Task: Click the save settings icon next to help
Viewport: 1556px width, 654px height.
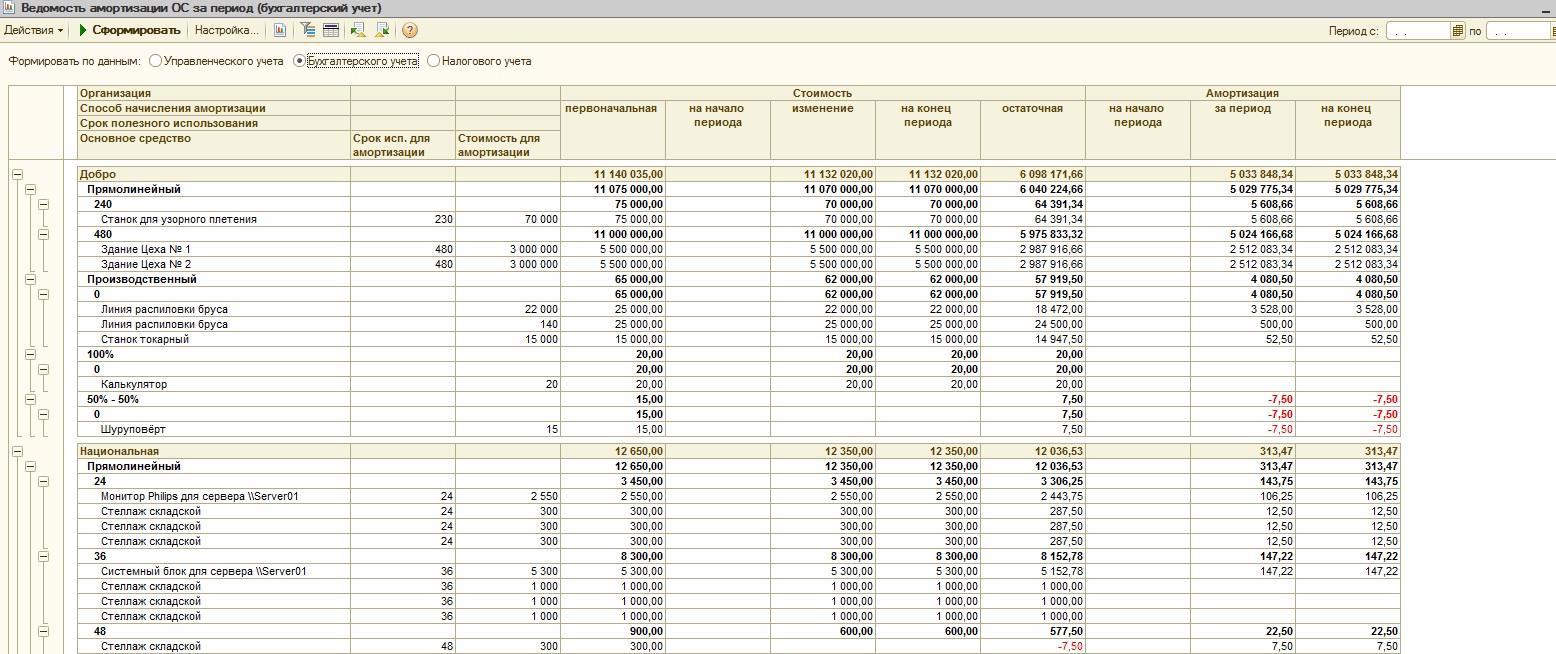Action: click(x=382, y=30)
